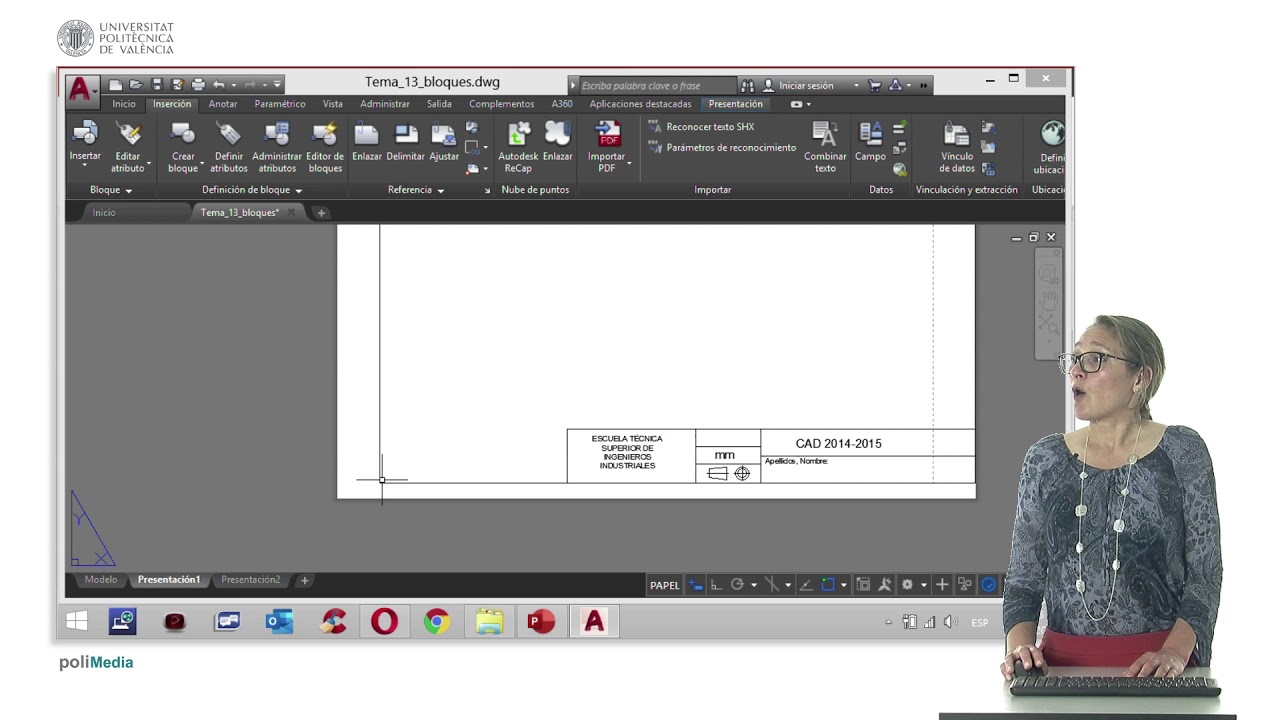Click the print icon in quick access toolbar

click(x=198, y=85)
